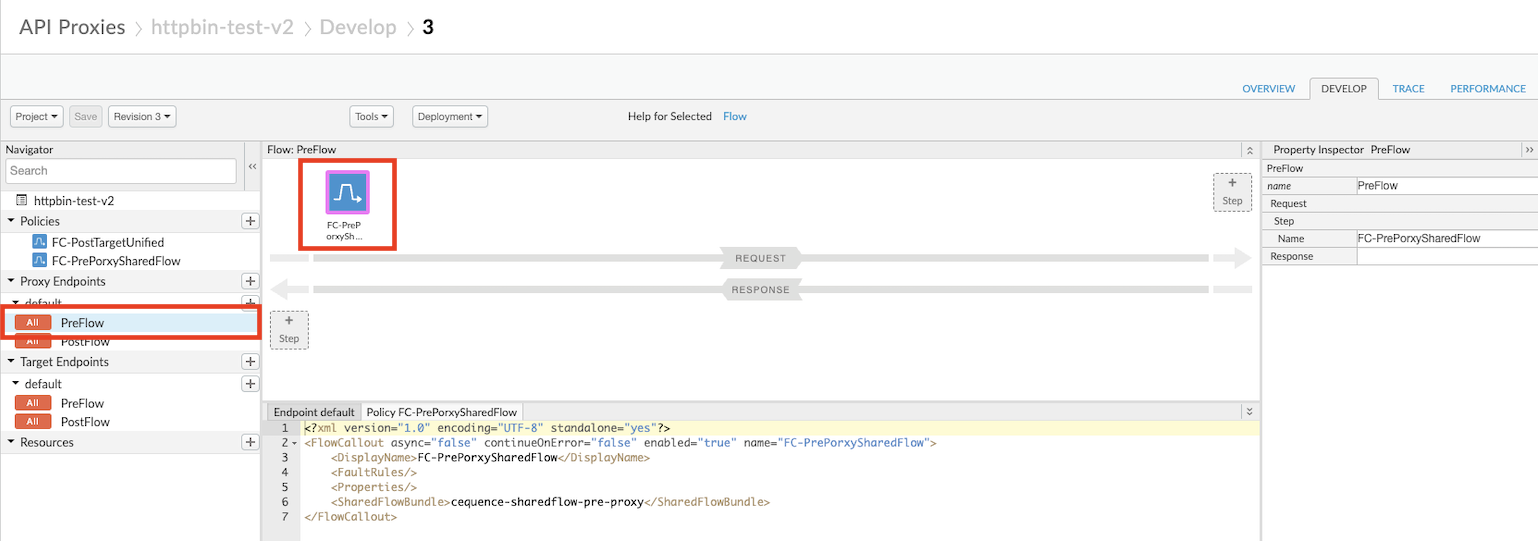Add a step to the request flow
This screenshot has width=1538, height=541.
[1232, 191]
